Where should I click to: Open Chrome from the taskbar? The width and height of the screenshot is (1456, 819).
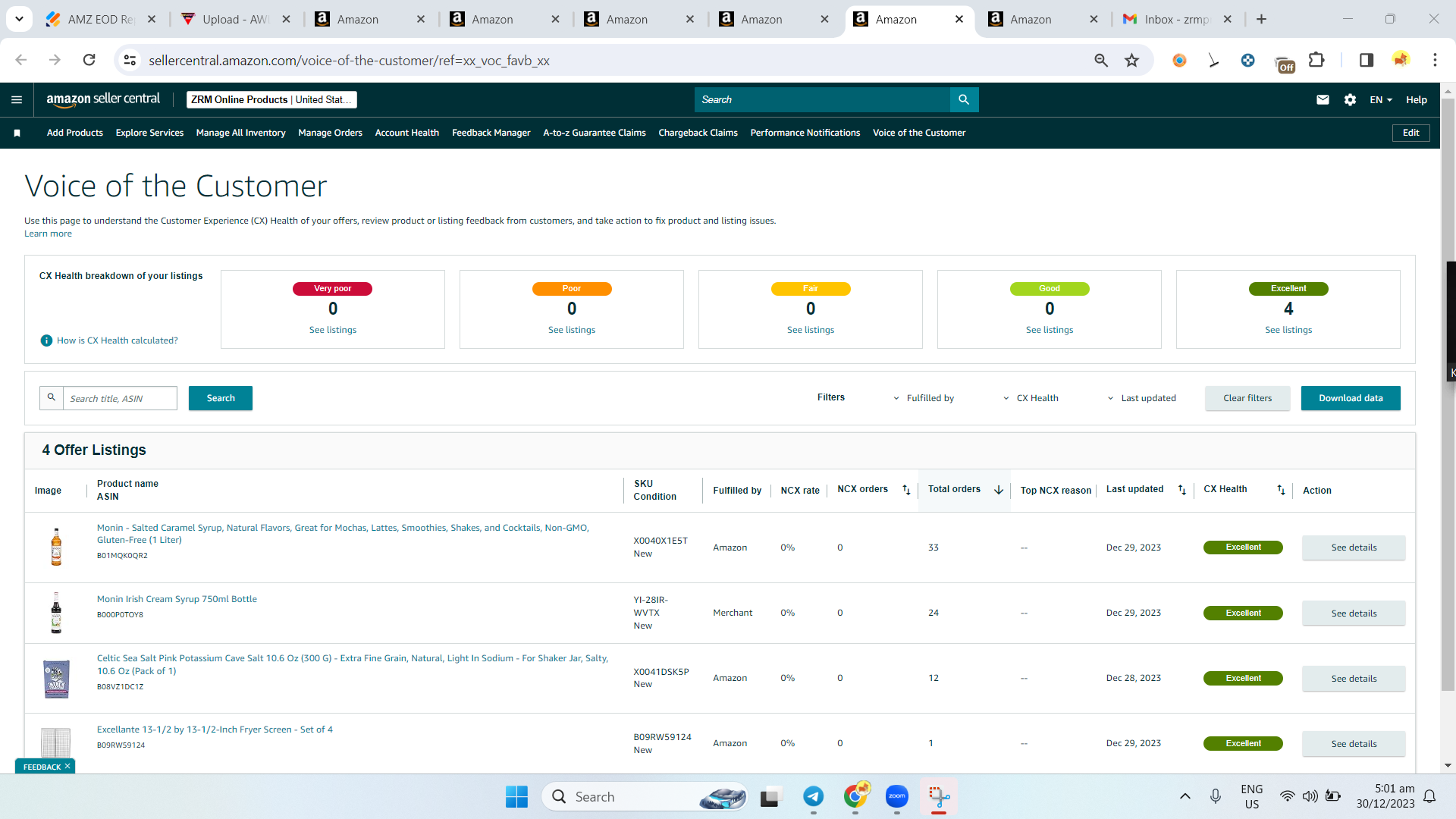pos(855,796)
